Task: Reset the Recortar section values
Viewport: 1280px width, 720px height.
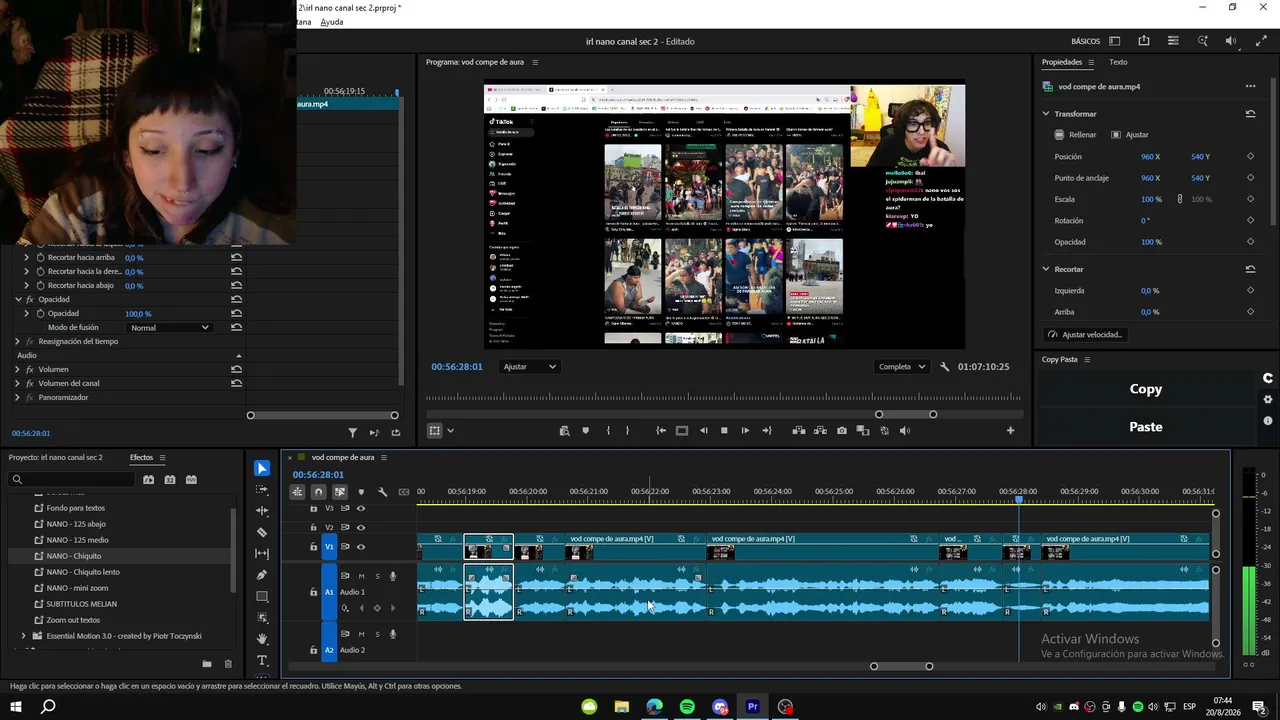Action: [1250, 269]
